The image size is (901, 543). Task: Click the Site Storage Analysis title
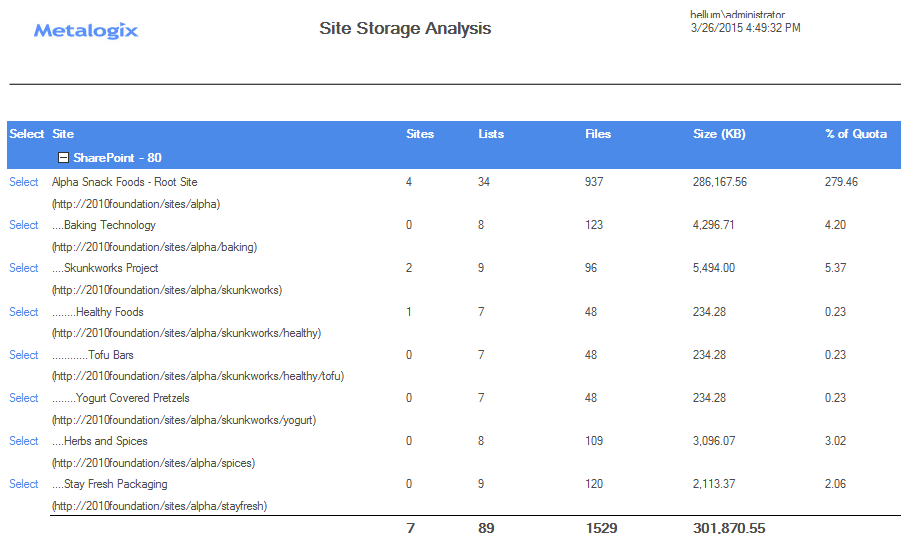[x=405, y=29]
